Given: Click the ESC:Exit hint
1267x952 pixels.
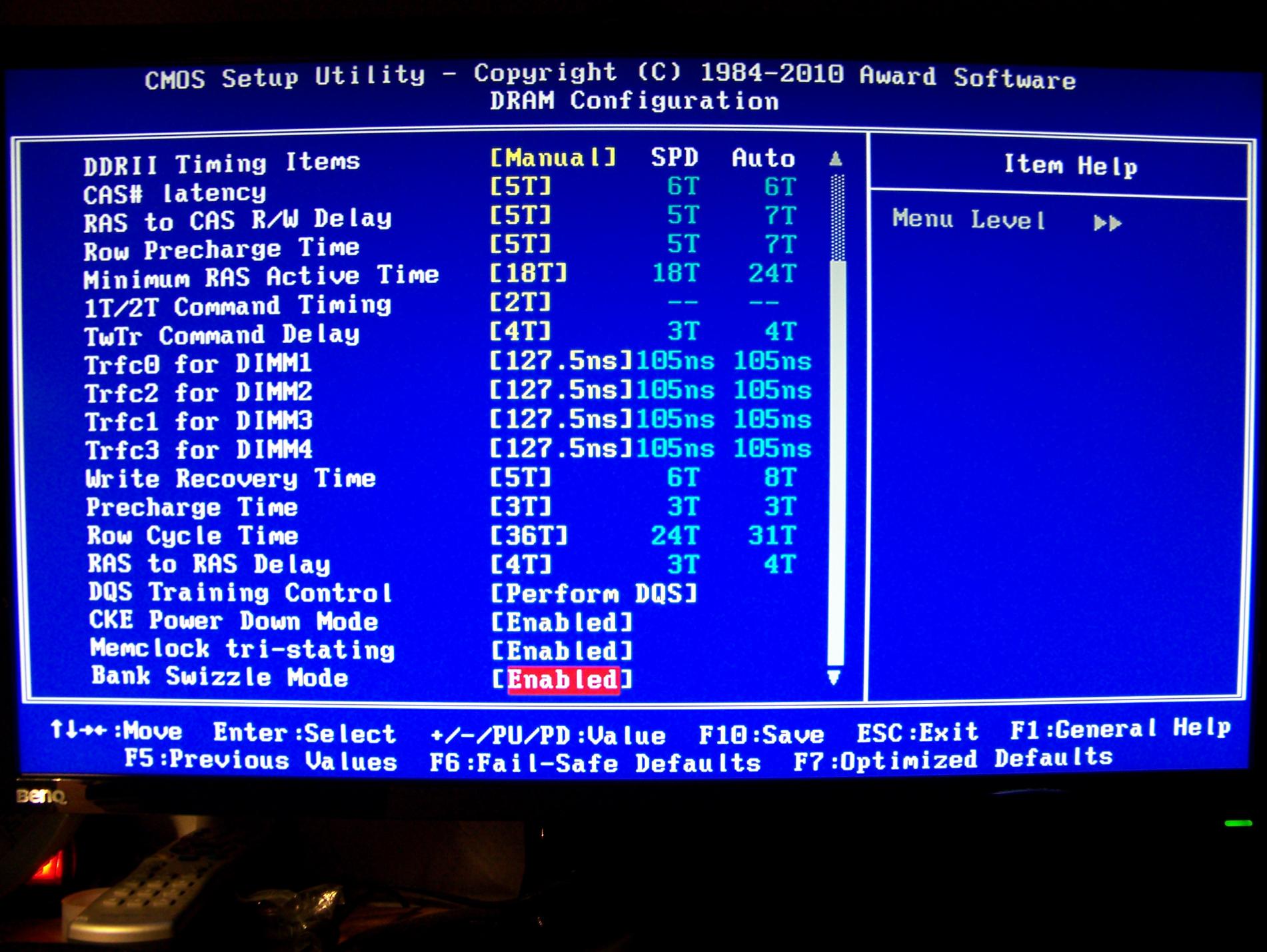Looking at the screenshot, I should pos(918,733).
